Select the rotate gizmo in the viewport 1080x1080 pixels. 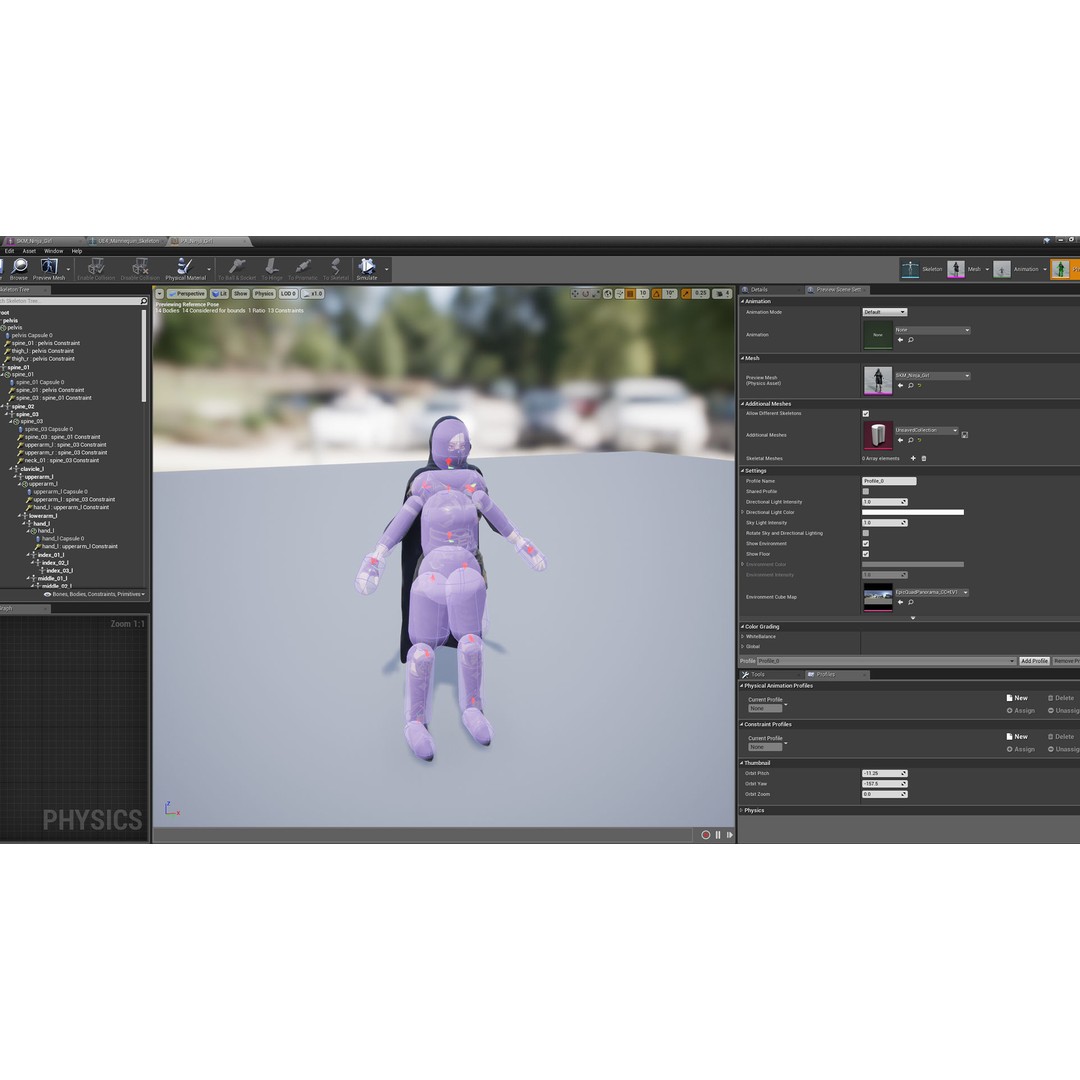(585, 293)
